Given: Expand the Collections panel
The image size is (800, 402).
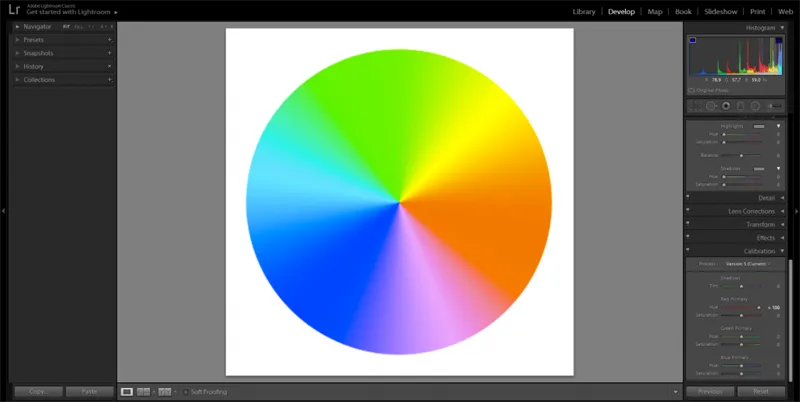Looking at the screenshot, I should point(18,79).
